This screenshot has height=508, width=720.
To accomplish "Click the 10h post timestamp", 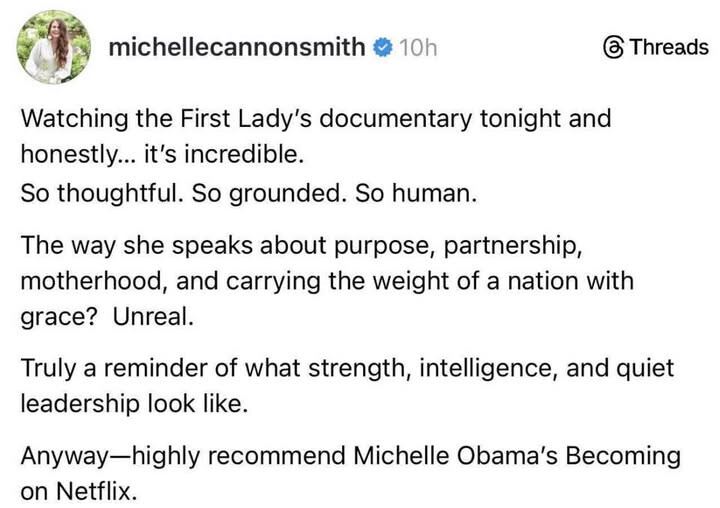I will (417, 47).
